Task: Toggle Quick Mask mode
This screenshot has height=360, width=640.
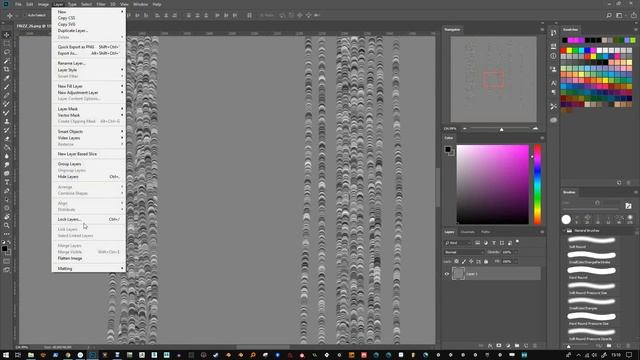Action: coord(7,261)
